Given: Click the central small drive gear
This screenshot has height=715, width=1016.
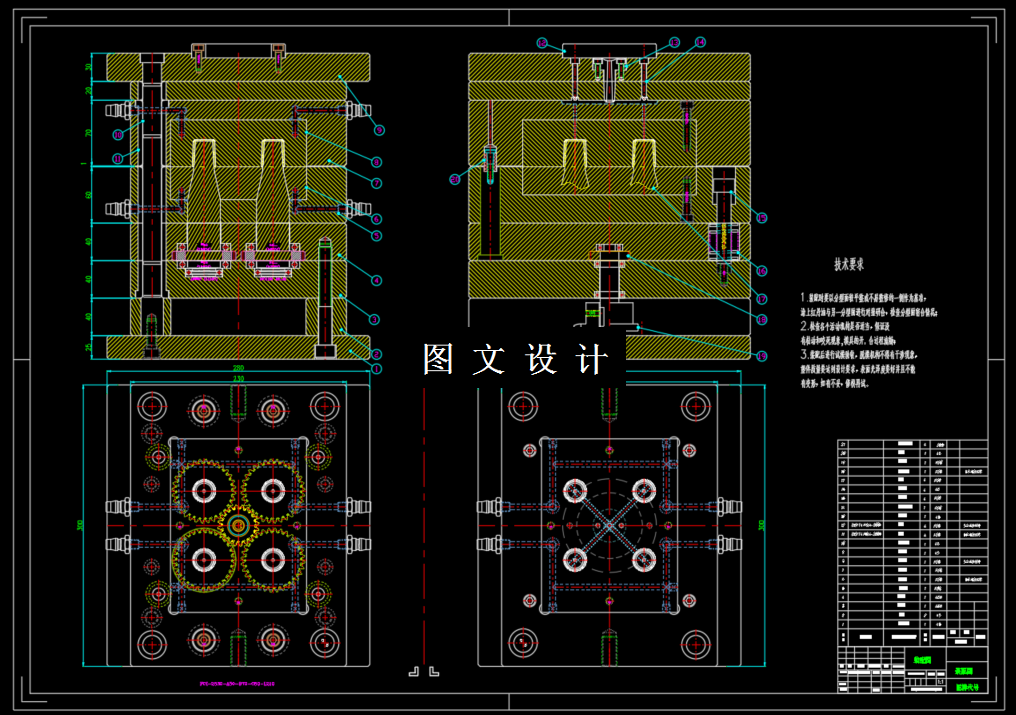Looking at the screenshot, I should [238, 525].
